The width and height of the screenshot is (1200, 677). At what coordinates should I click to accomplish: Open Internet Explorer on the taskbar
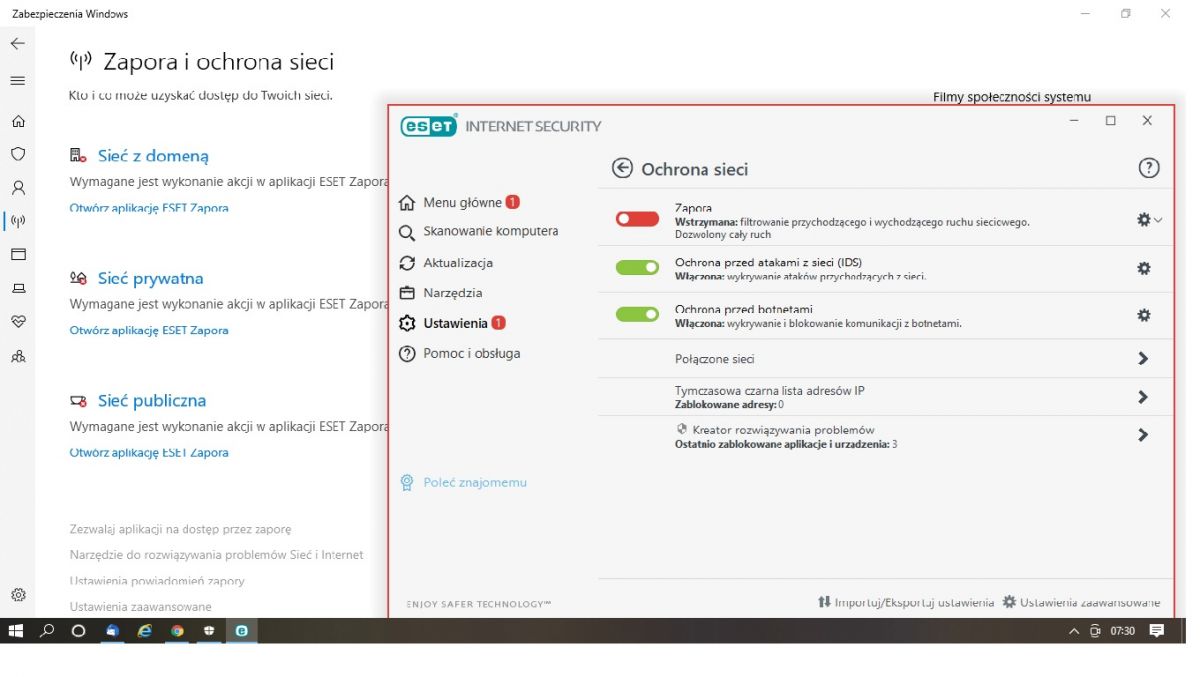pyautogui.click(x=145, y=631)
